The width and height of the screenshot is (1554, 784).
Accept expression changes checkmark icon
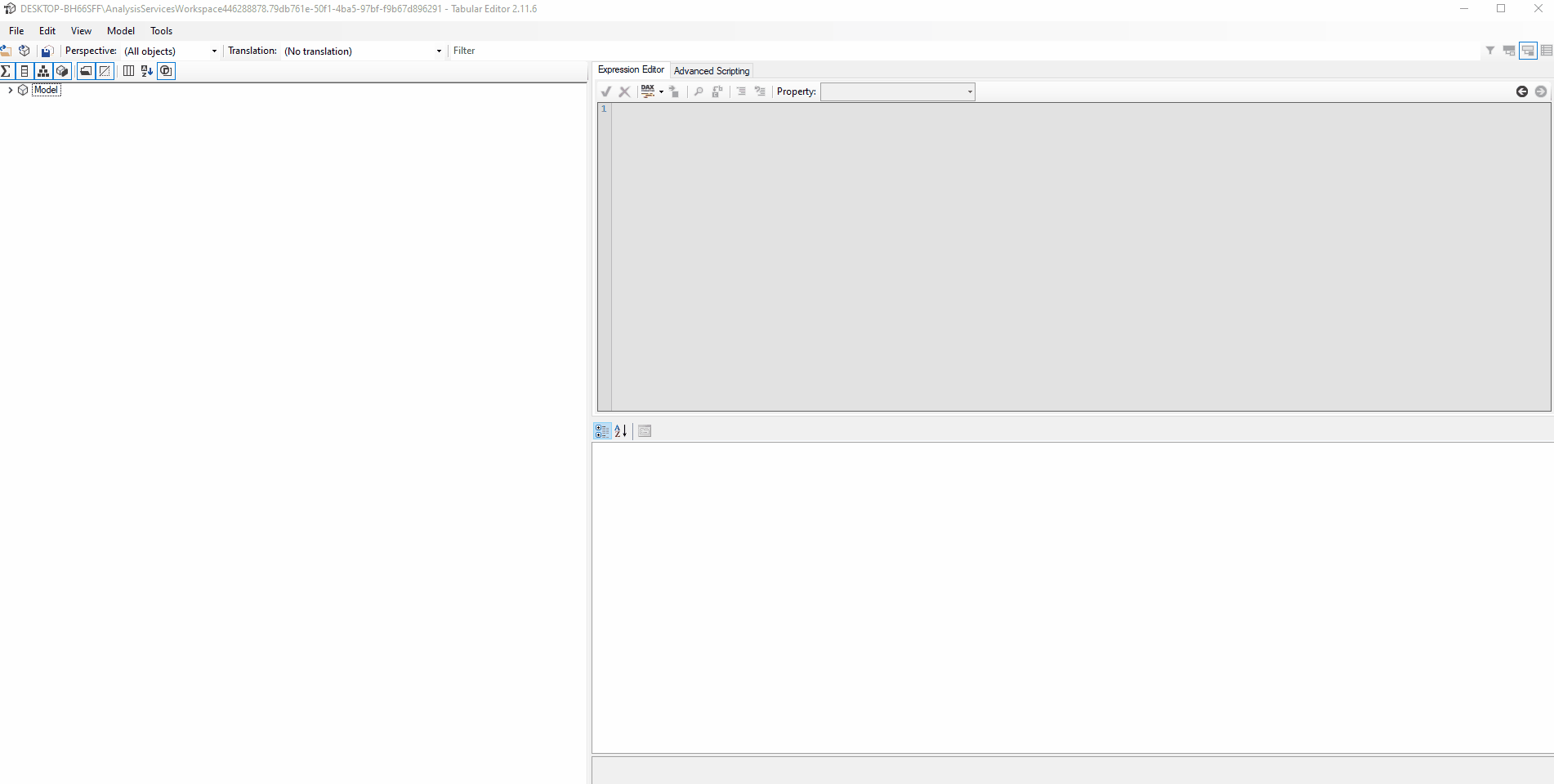point(606,91)
